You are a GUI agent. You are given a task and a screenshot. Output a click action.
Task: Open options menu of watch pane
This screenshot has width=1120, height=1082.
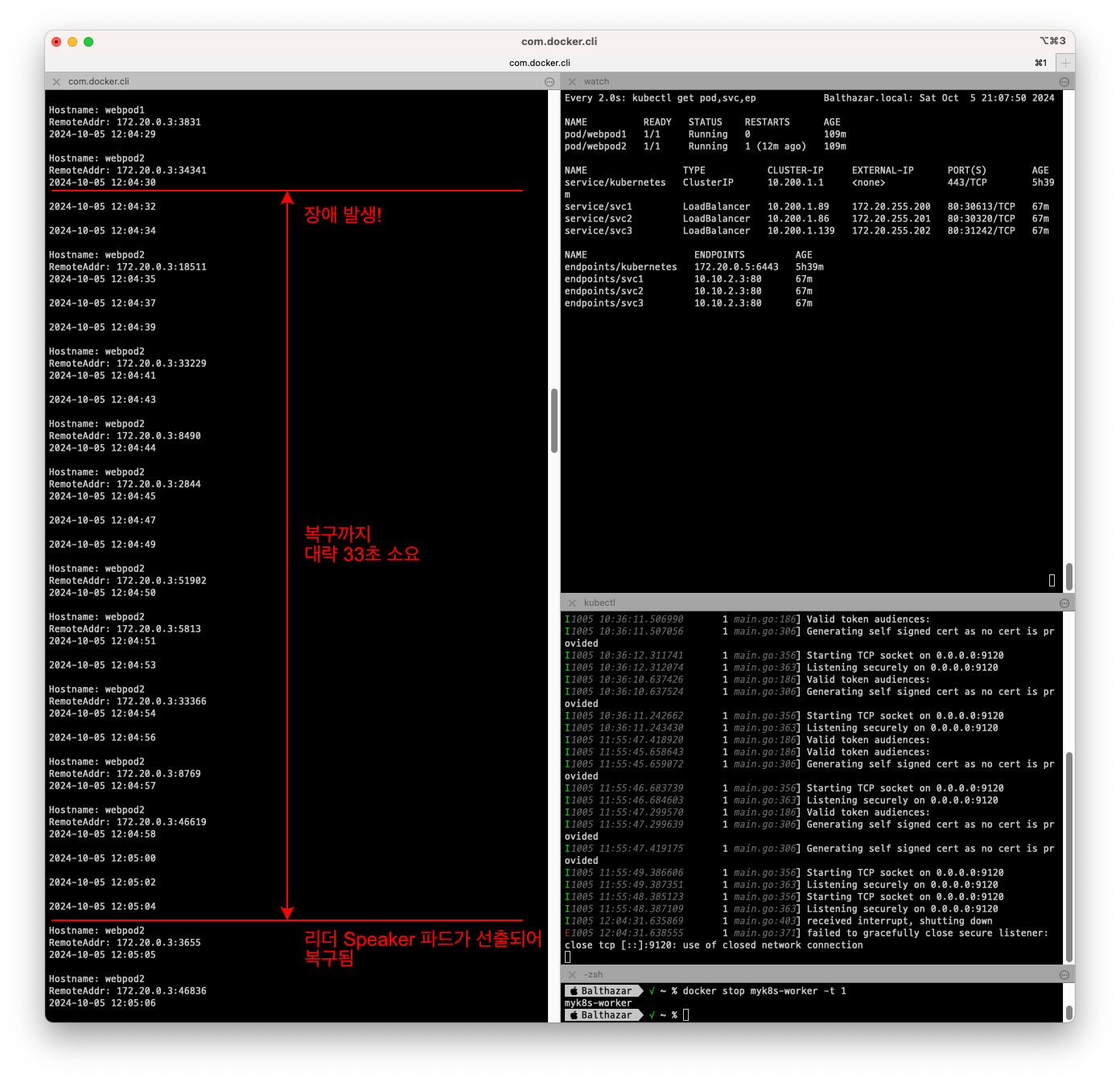(x=1064, y=81)
